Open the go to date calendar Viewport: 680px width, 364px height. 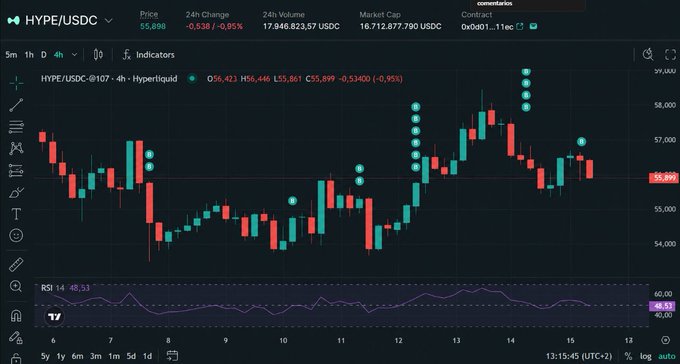(x=172, y=356)
